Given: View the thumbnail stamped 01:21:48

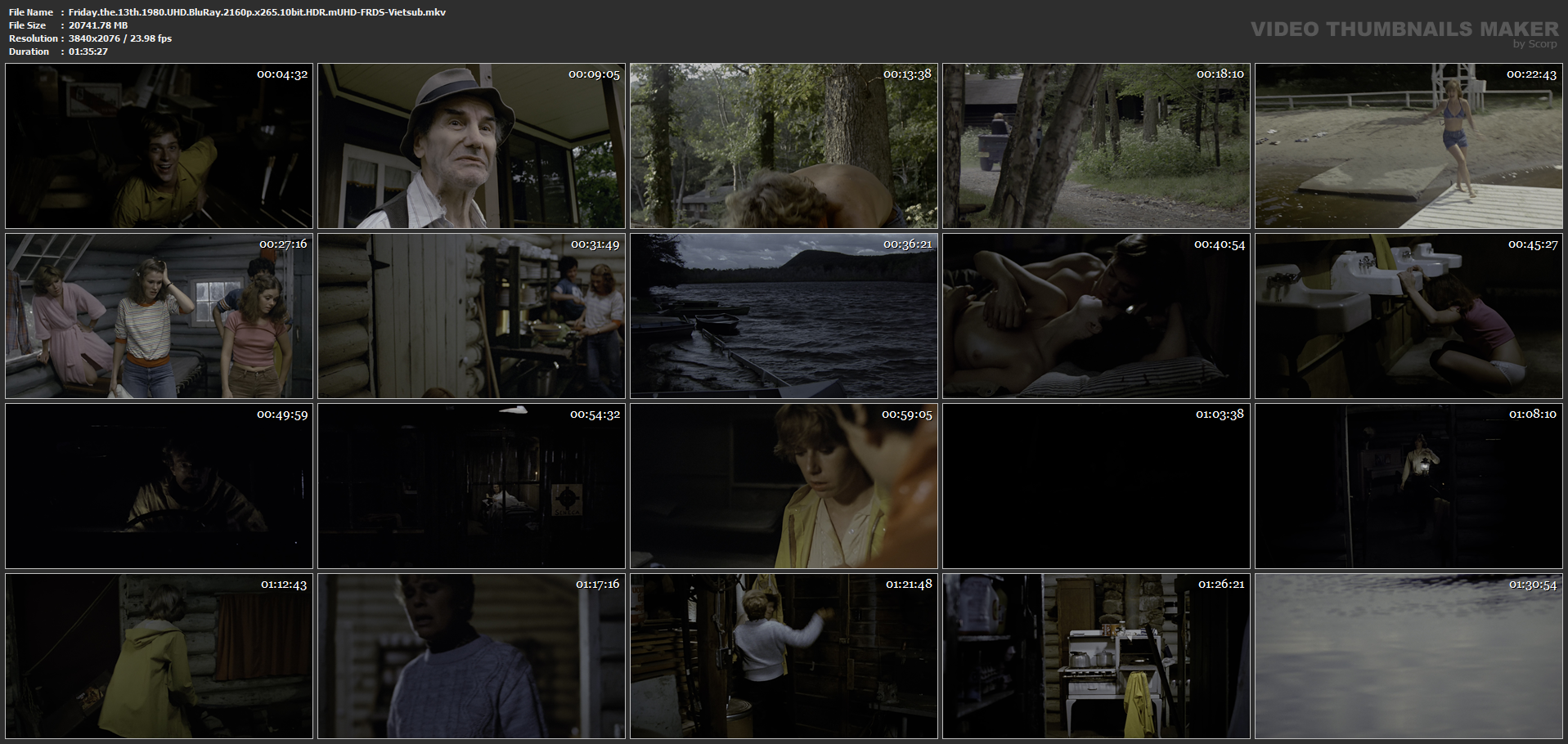Looking at the screenshot, I should [x=784, y=656].
